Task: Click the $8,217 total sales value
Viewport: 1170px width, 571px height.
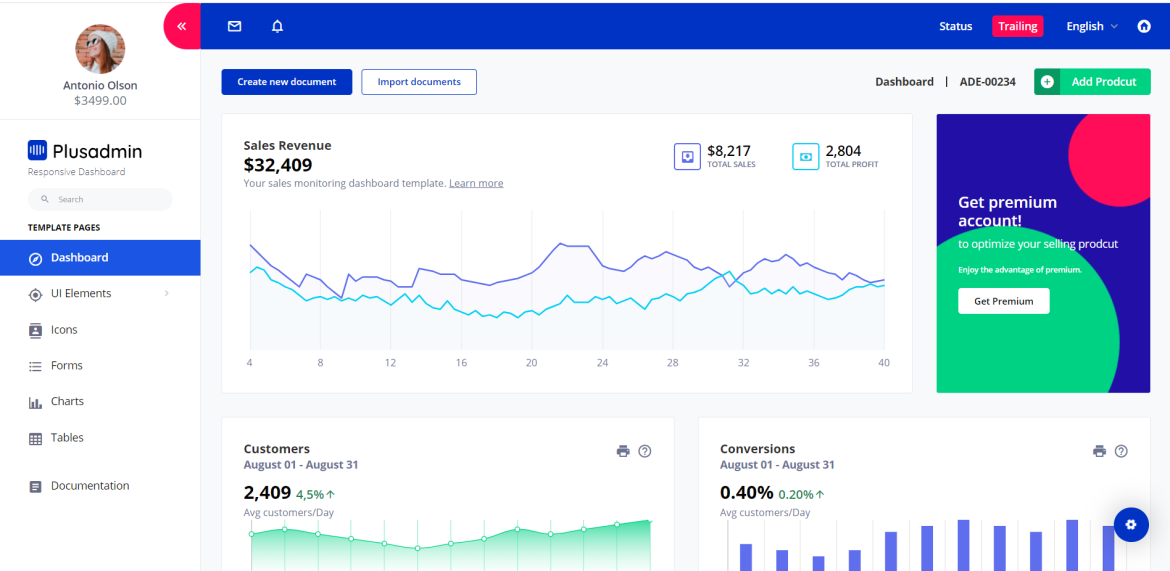Action: point(729,151)
